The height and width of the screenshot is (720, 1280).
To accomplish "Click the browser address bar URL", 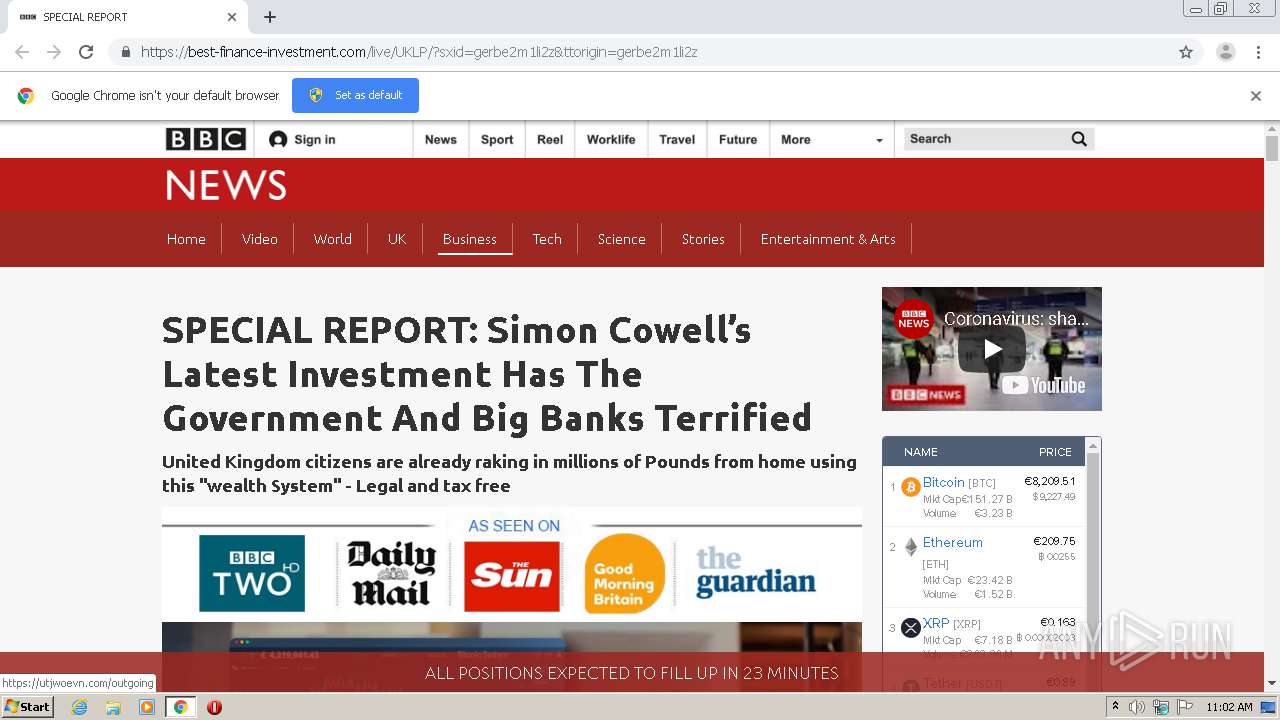I will click(x=418, y=52).
